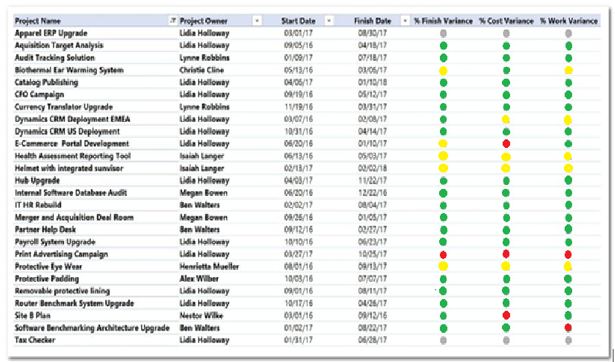Click the red work variance indicator for Print Advertising Campaign
The image size is (615, 362).
click(x=568, y=255)
